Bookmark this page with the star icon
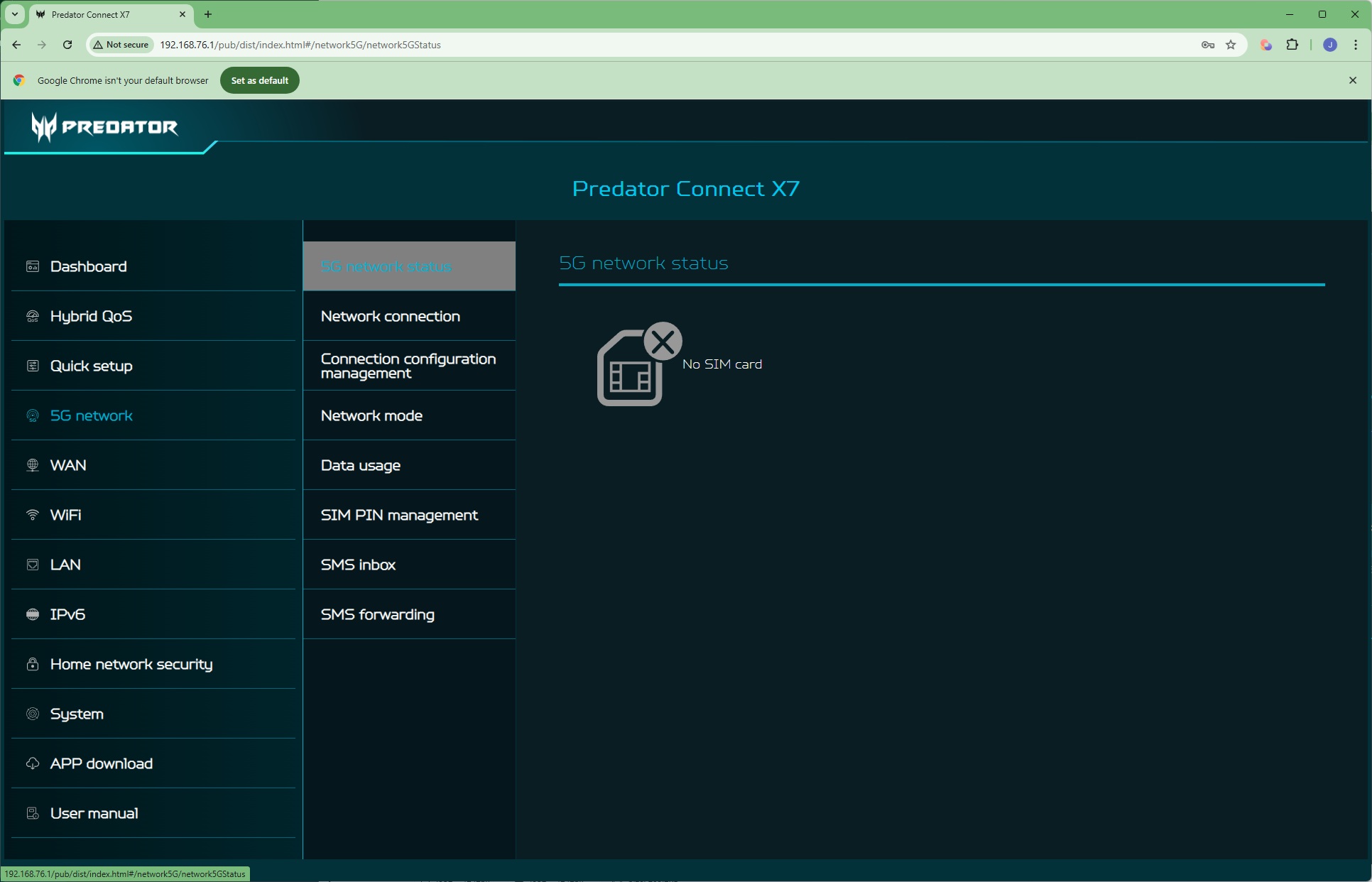This screenshot has height=882, width=1372. coord(1231,45)
